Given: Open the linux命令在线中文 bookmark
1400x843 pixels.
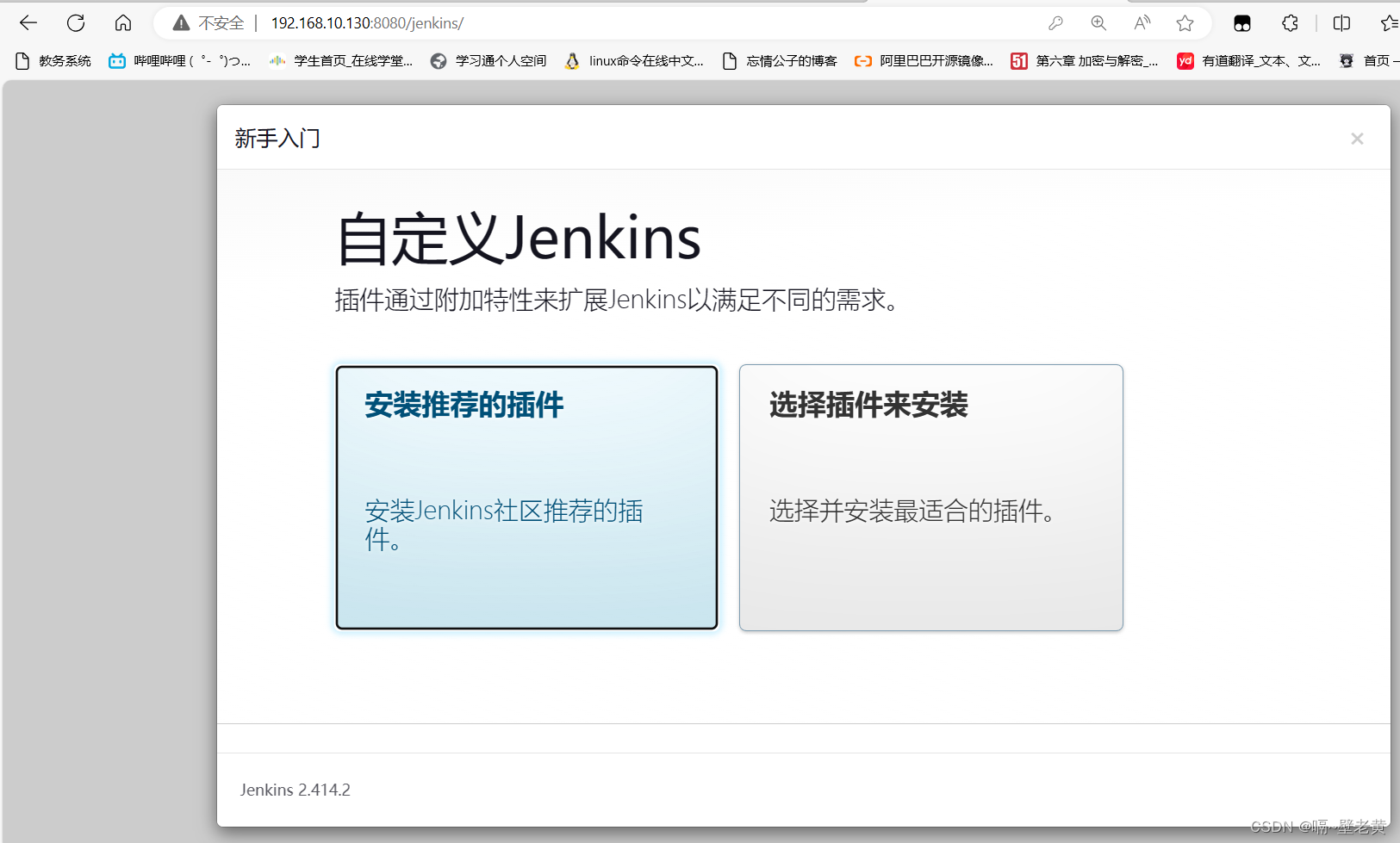Looking at the screenshot, I should [x=634, y=60].
